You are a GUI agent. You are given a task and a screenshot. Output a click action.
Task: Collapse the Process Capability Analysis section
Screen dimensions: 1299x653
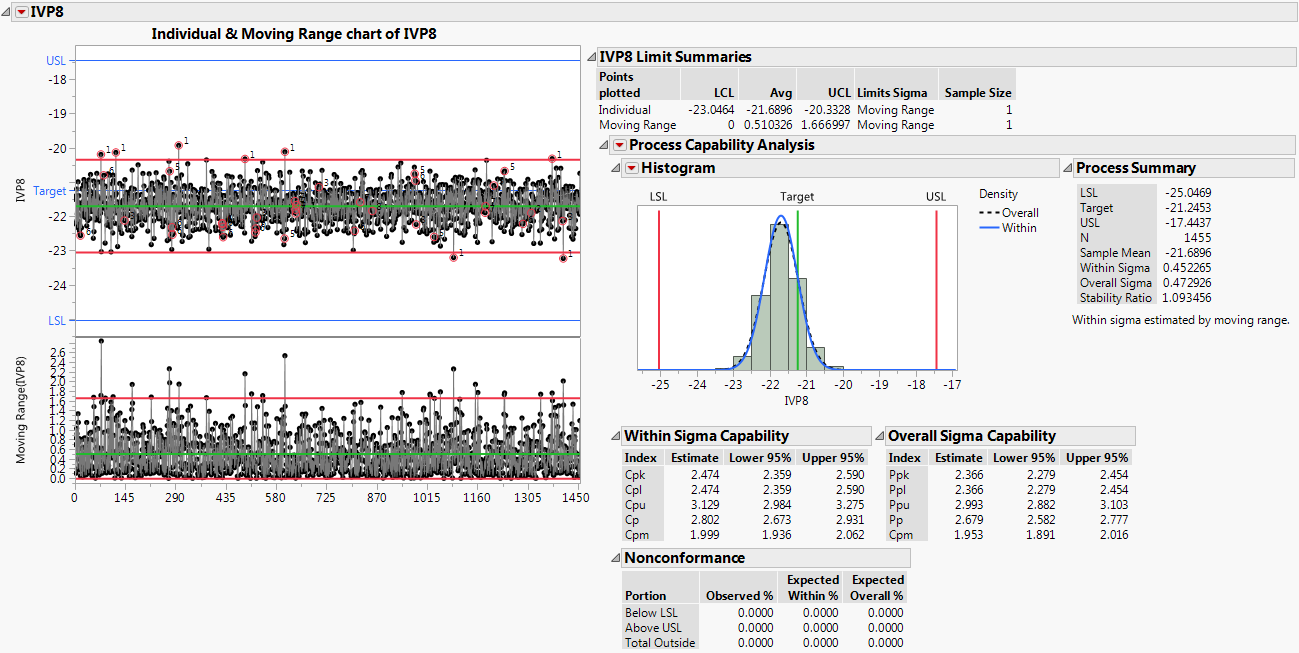click(605, 146)
